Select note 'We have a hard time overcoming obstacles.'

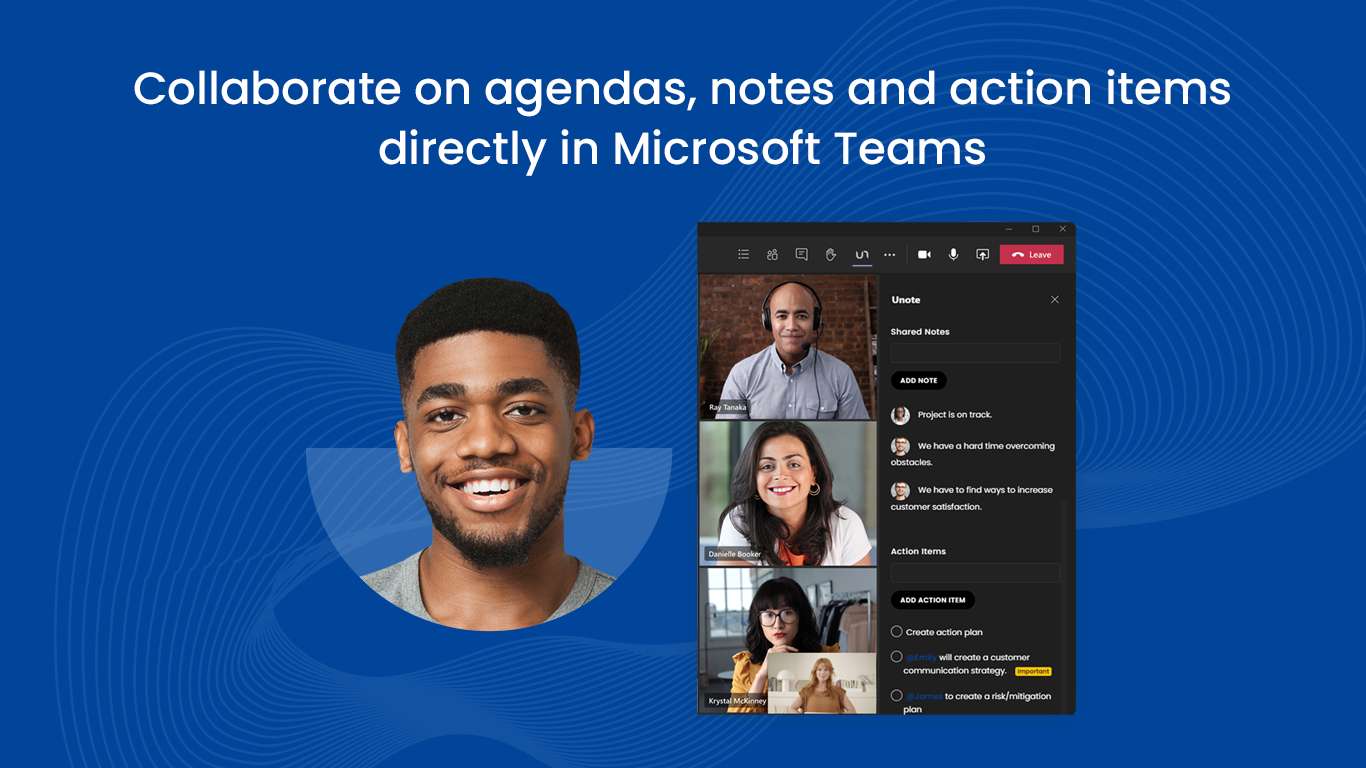point(973,454)
